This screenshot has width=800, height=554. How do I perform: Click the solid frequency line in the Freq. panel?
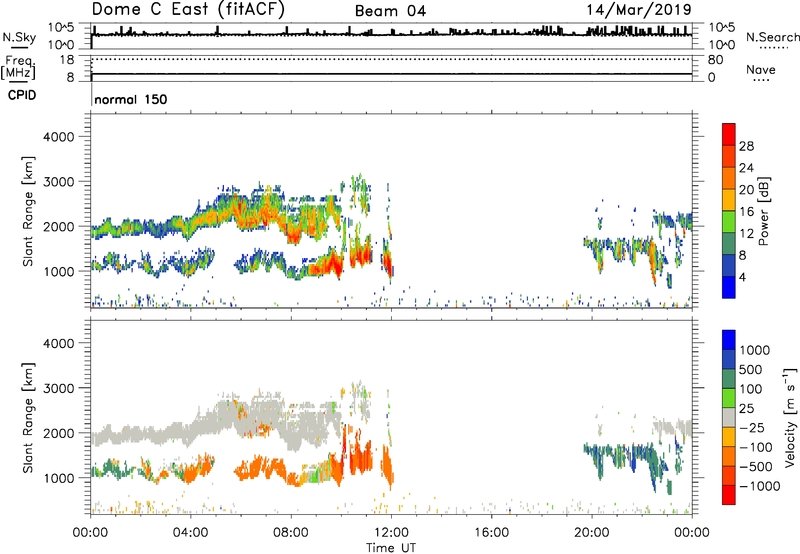click(391, 74)
